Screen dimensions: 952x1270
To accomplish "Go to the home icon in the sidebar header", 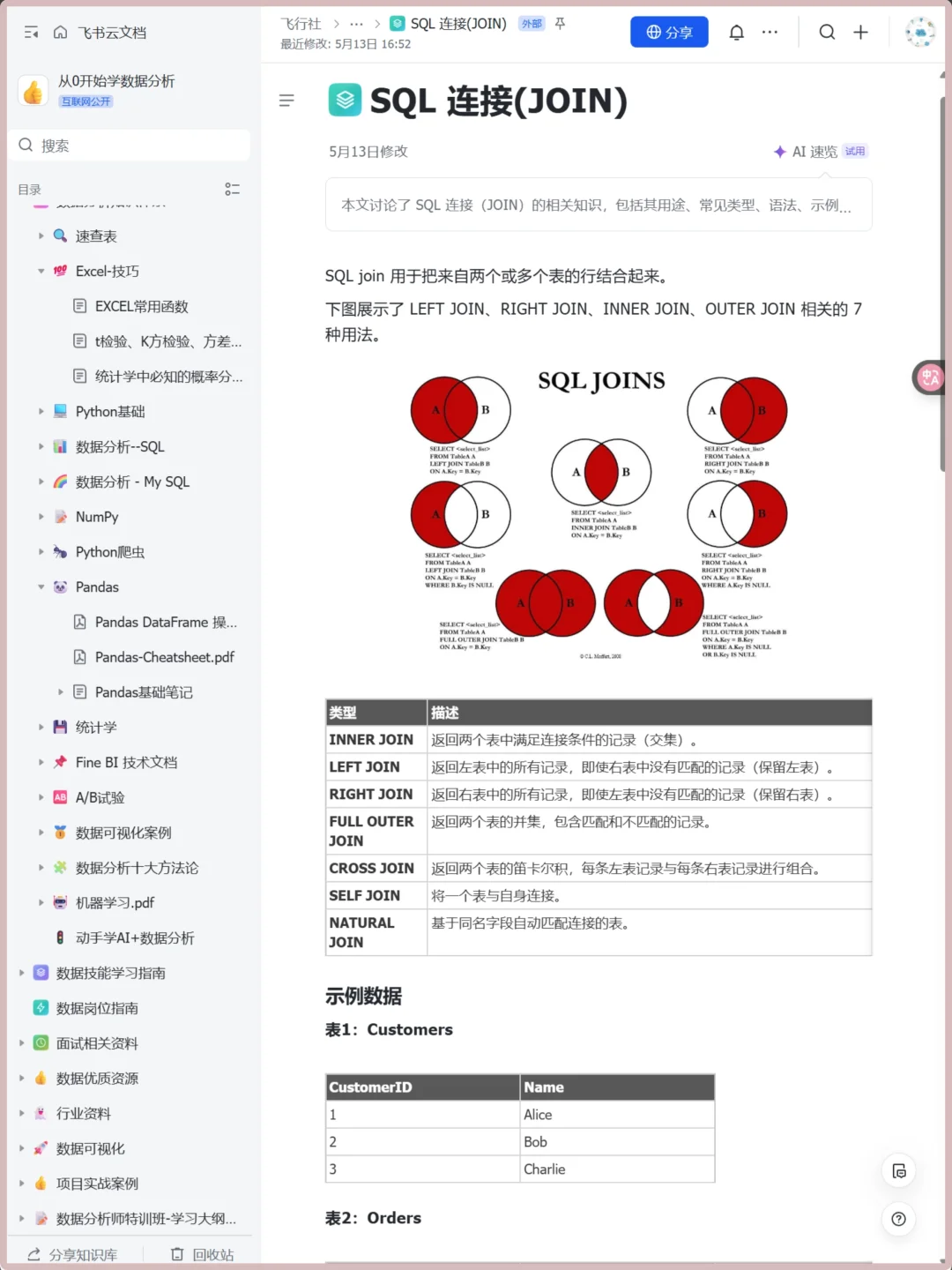I will (59, 32).
